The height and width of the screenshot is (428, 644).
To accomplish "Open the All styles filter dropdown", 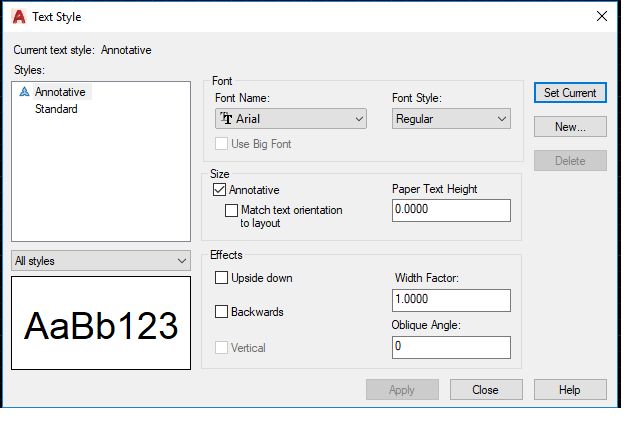I will click(100, 261).
